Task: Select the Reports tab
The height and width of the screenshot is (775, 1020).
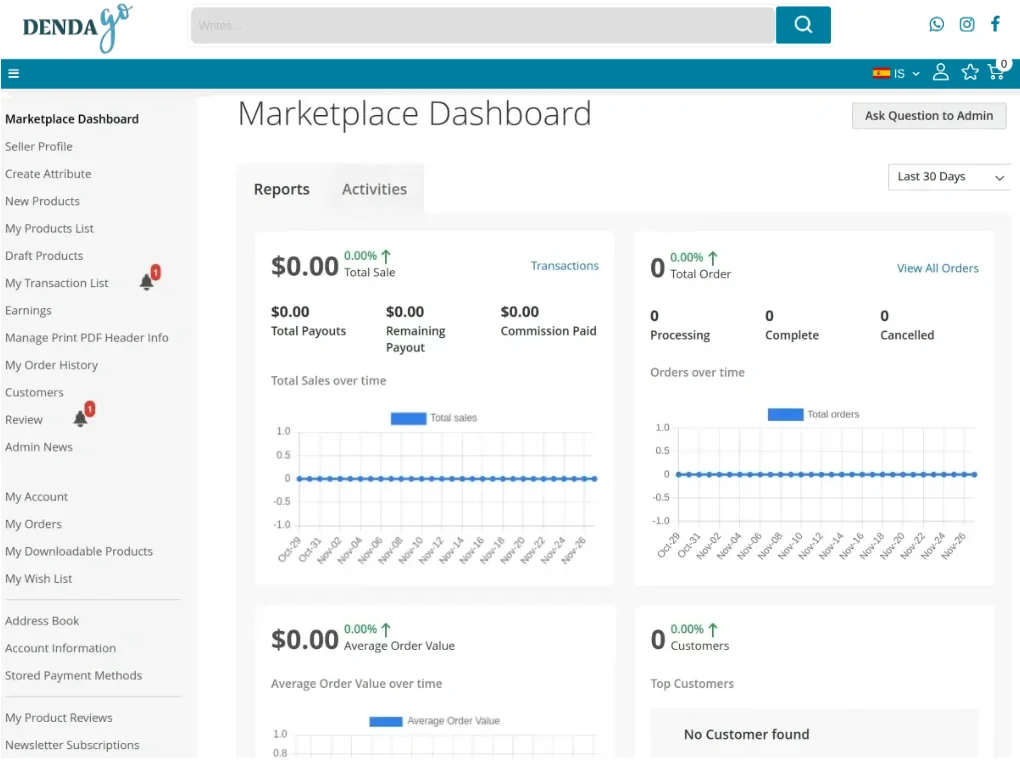Action: [x=281, y=190]
